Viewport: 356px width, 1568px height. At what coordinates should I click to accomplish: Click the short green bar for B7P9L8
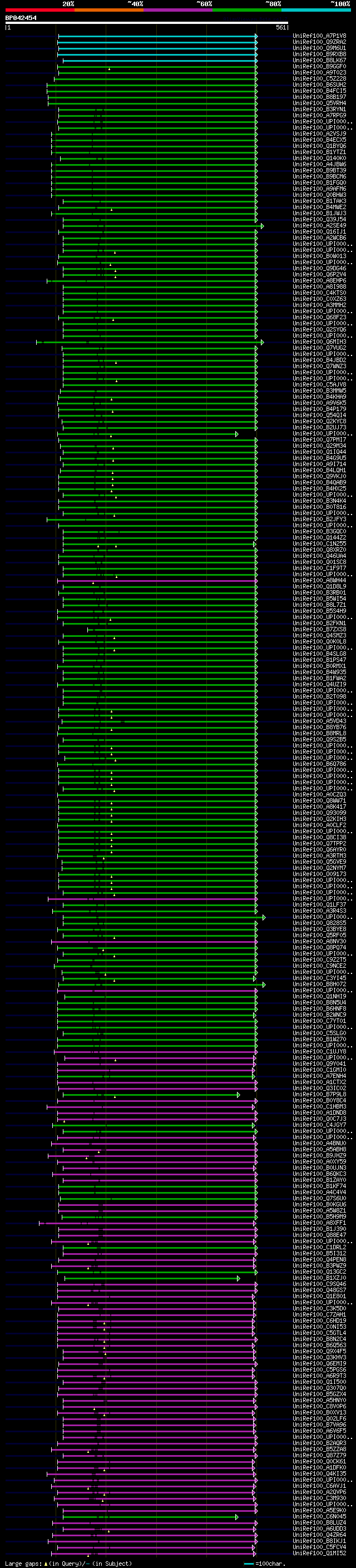(151, 1095)
